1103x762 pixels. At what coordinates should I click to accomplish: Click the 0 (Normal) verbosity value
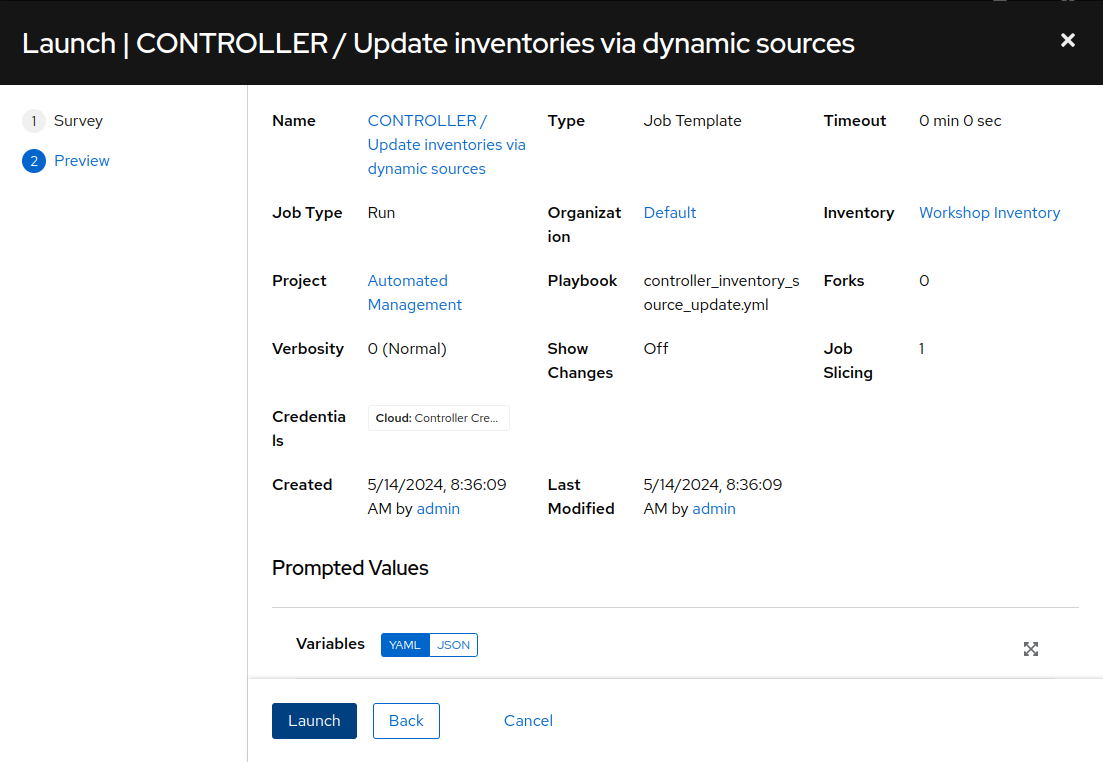pos(407,348)
